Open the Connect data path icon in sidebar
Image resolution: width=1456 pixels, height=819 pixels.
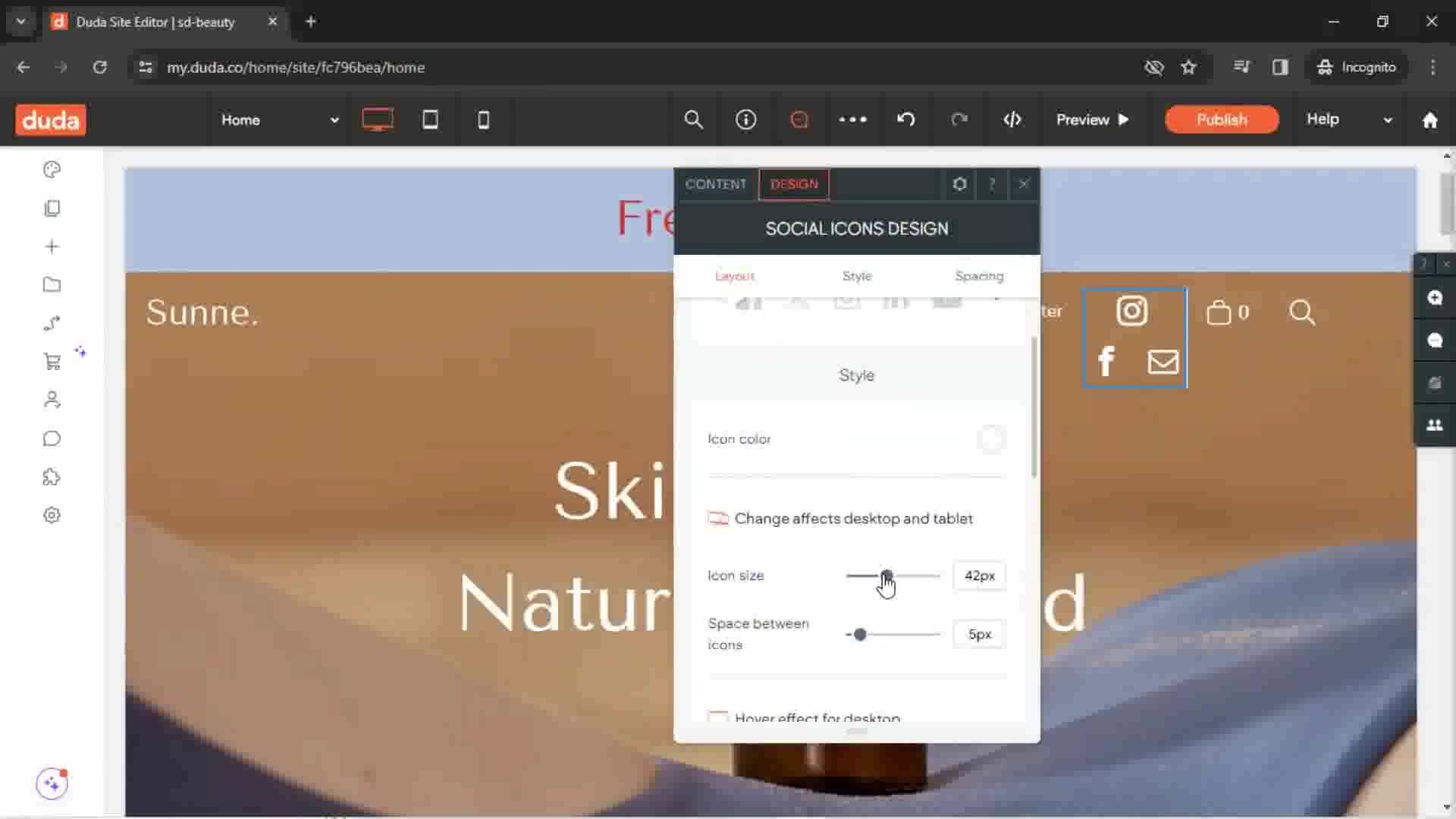(x=52, y=323)
